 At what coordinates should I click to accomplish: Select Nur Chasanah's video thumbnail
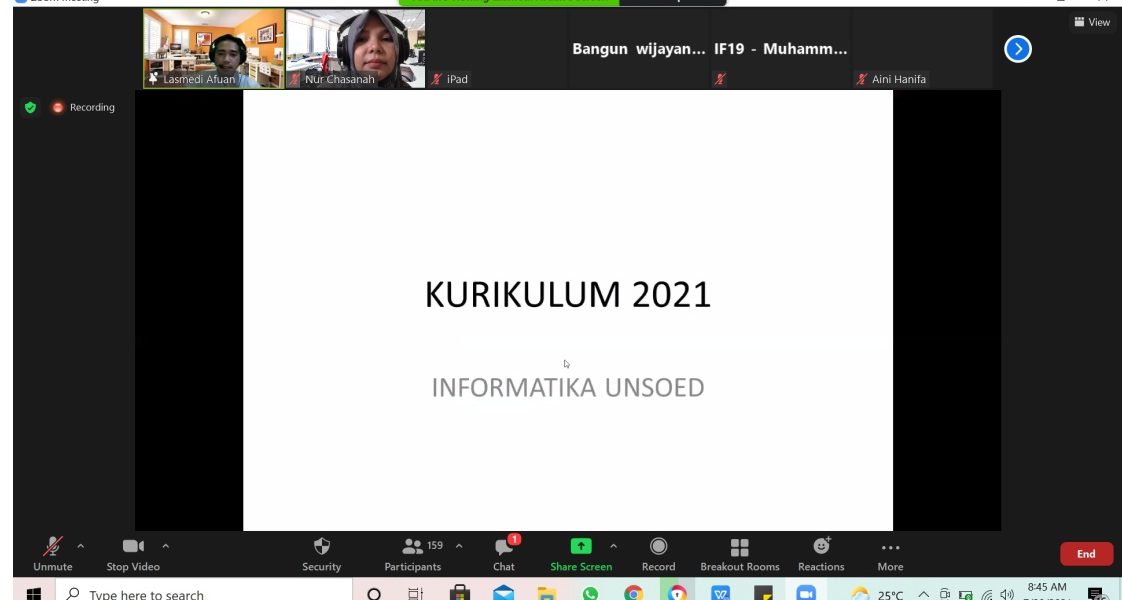355,49
